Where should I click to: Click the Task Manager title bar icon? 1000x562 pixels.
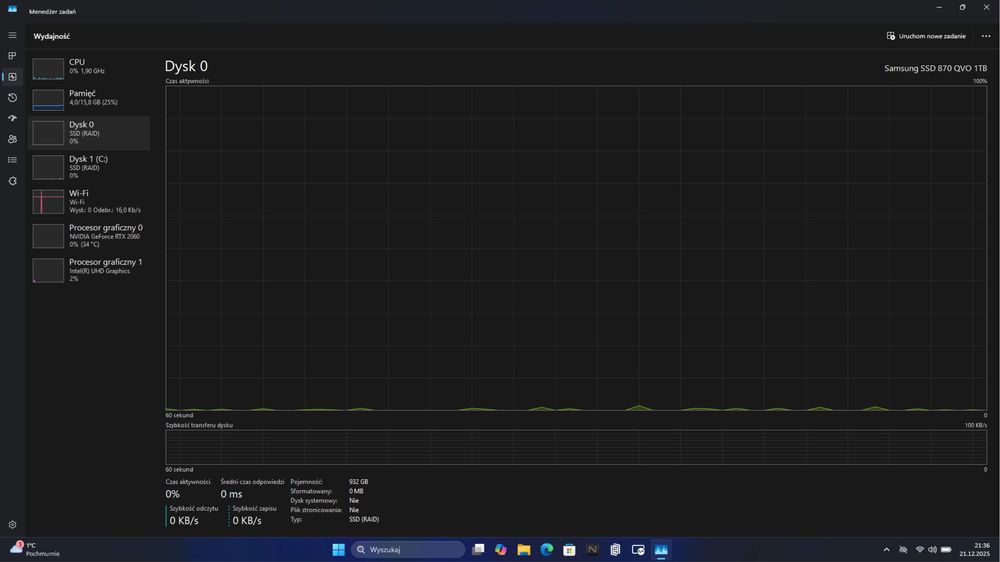click(12, 9)
